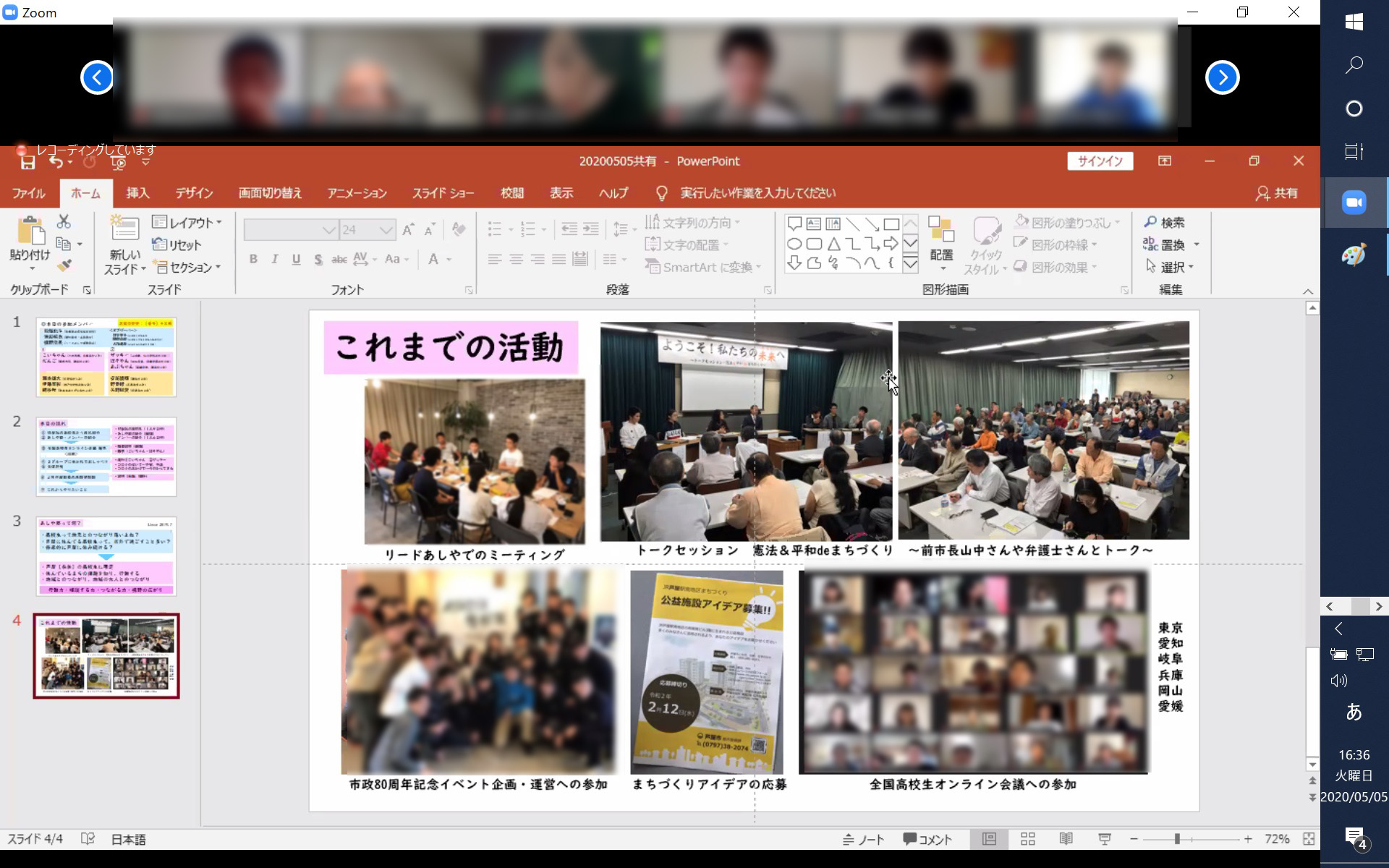Open the font name dropdown

329,230
